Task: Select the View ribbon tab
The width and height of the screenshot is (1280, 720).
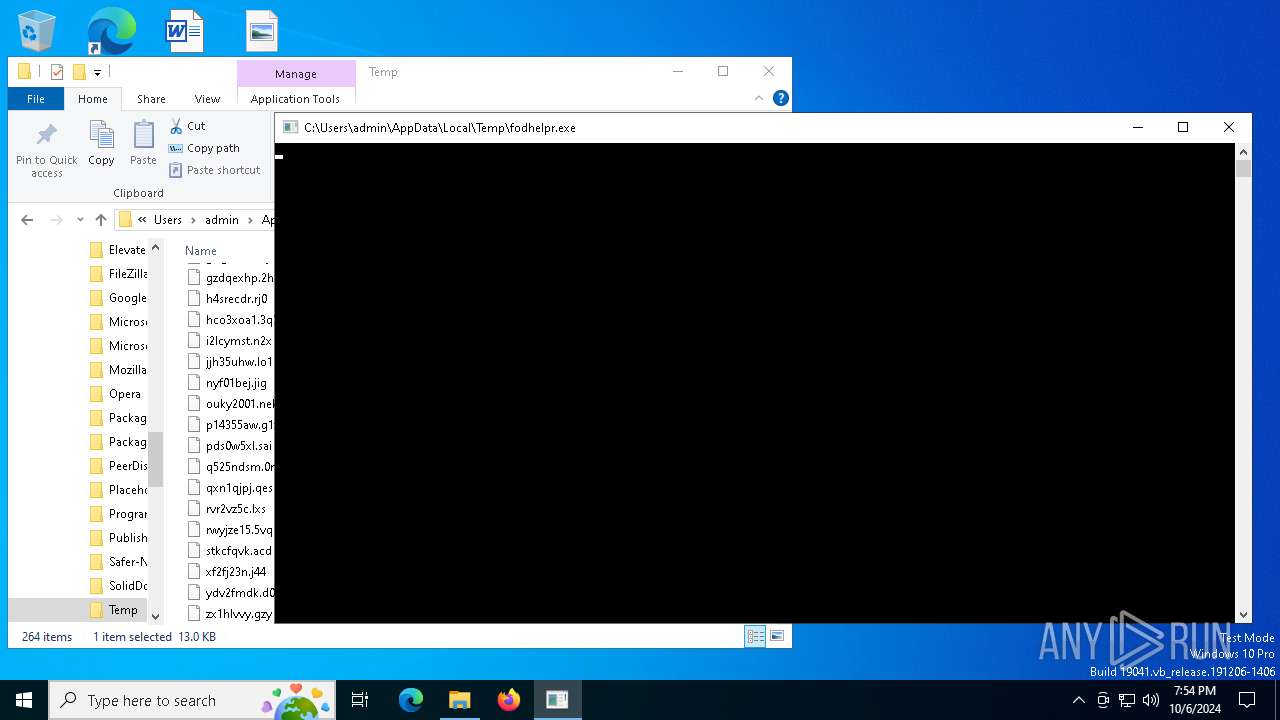Action: (x=207, y=99)
